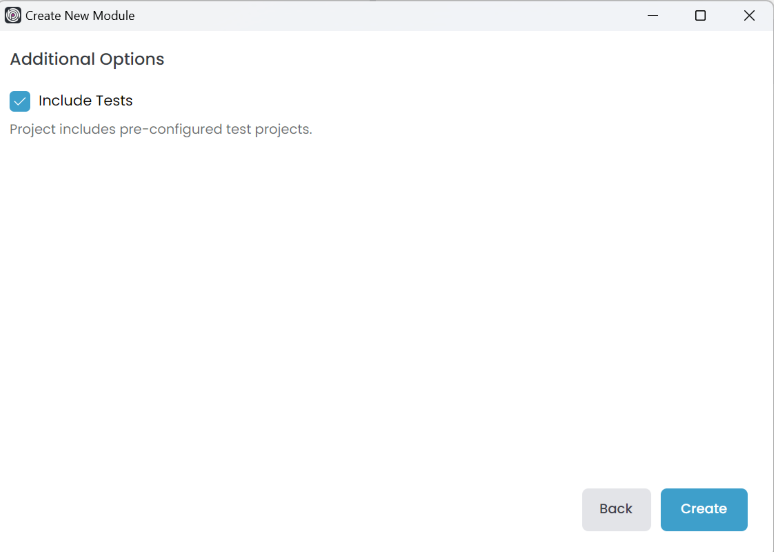Click the dash minimize icon
The image size is (774, 552).
652,15
